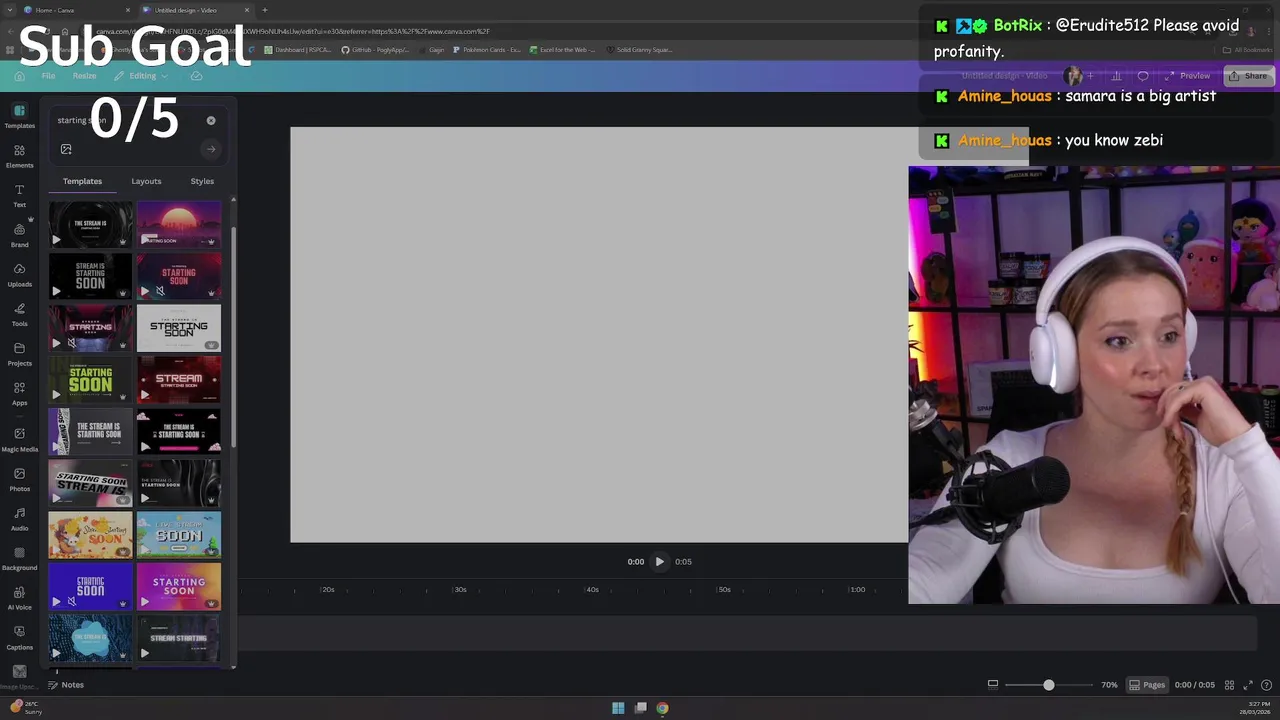The image size is (1280, 720).
Task: Open the Captions sidebar panel
Action: pos(19,637)
